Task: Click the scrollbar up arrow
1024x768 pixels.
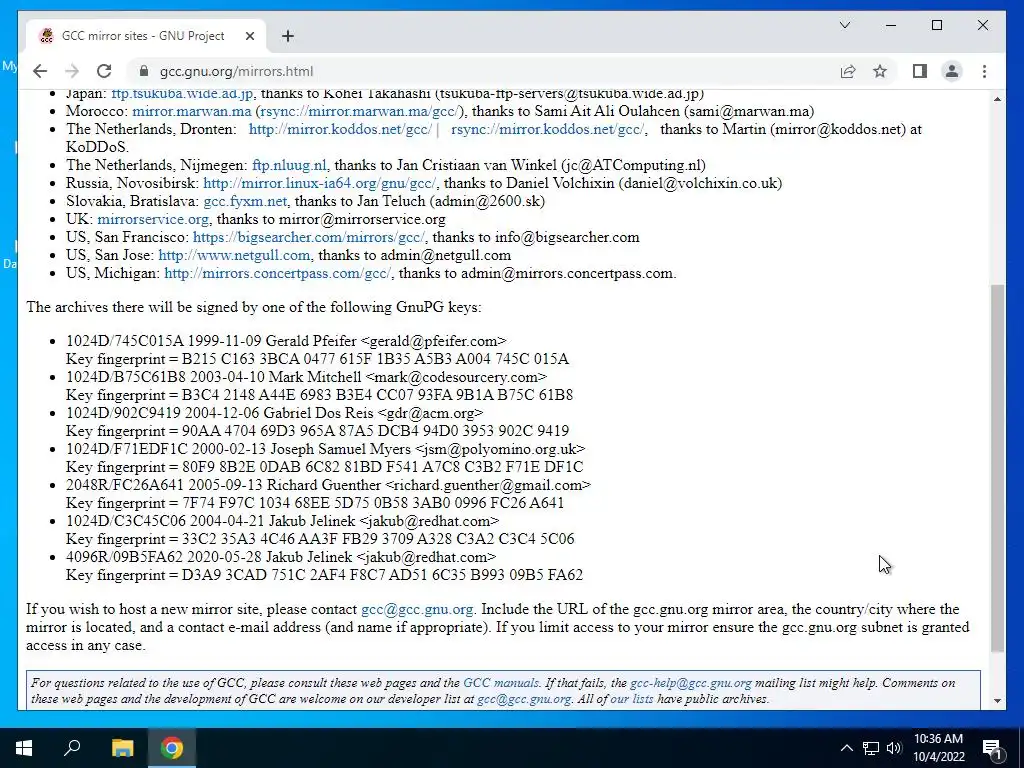Action: [x=997, y=99]
